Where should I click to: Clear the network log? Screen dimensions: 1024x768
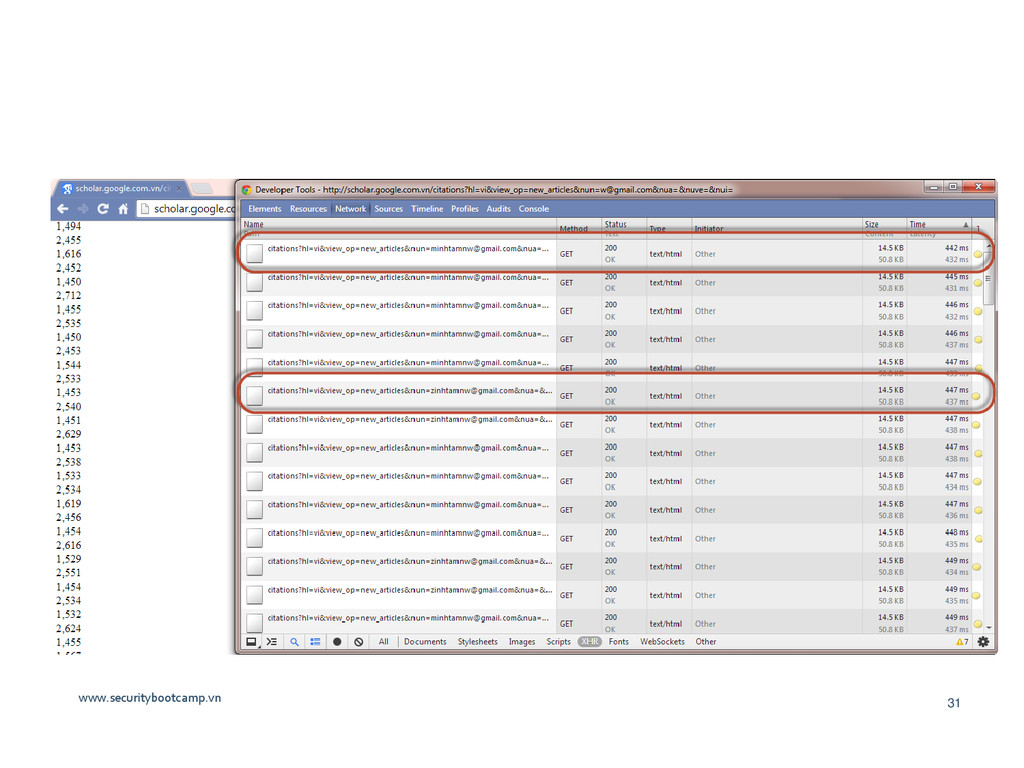click(x=359, y=642)
